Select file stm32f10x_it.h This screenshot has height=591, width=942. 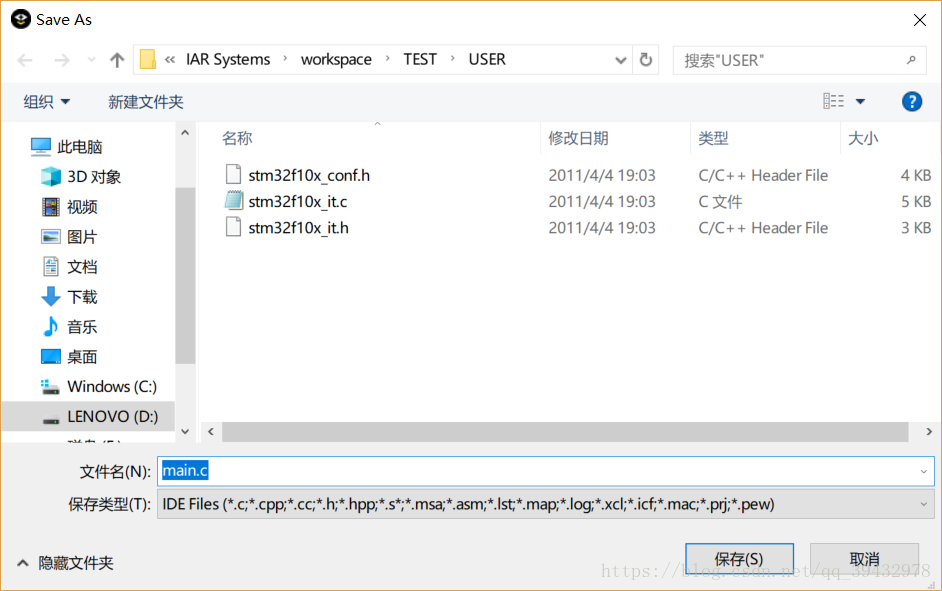(x=298, y=228)
